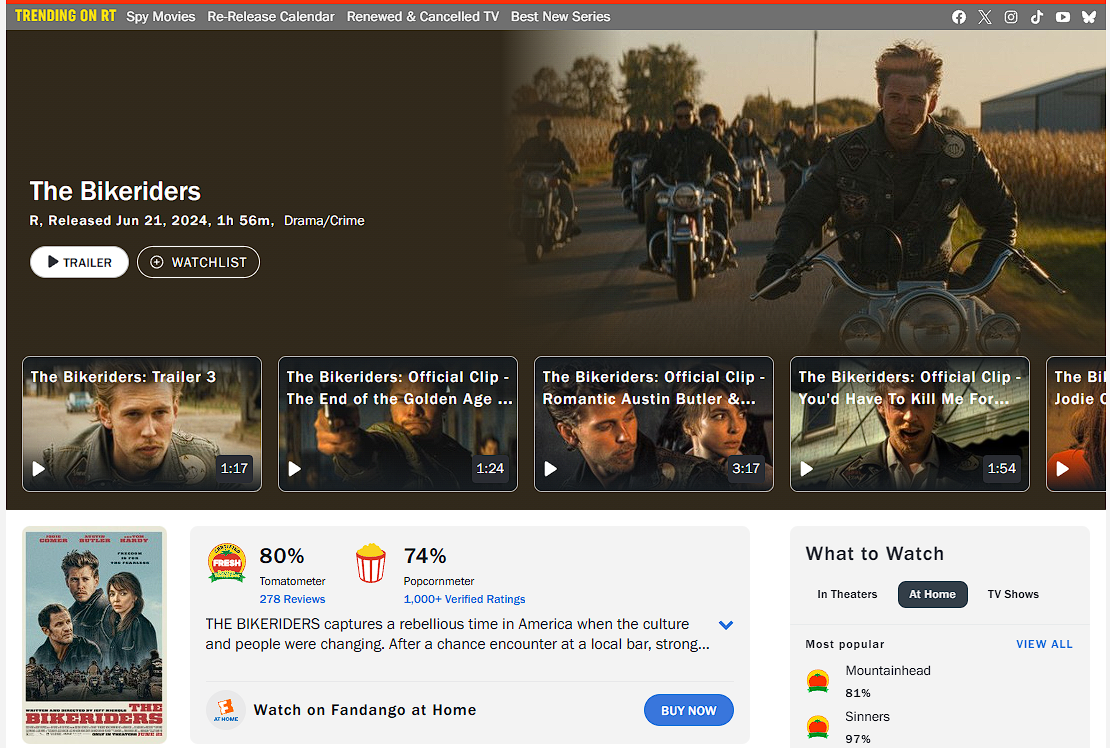Viewport: 1110px width, 748px height.
Task: Switch to TV Shows tab
Action: (x=1013, y=594)
